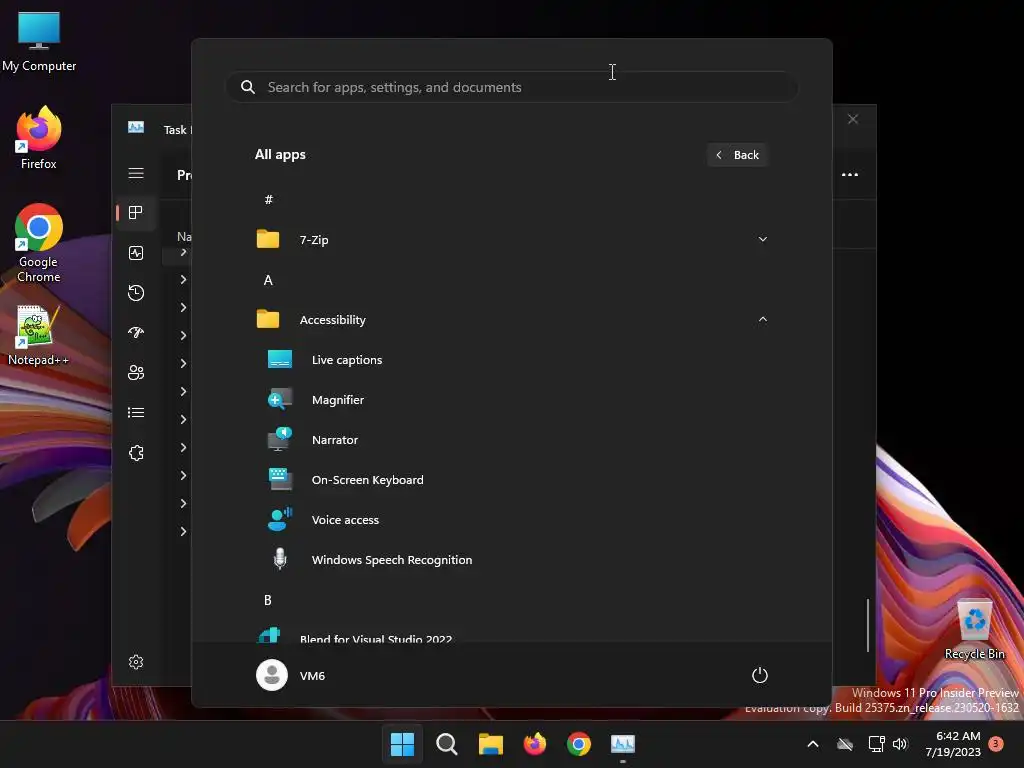The image size is (1024, 768).
Task: Open Task Manager Users page icon
Action: tap(136, 373)
